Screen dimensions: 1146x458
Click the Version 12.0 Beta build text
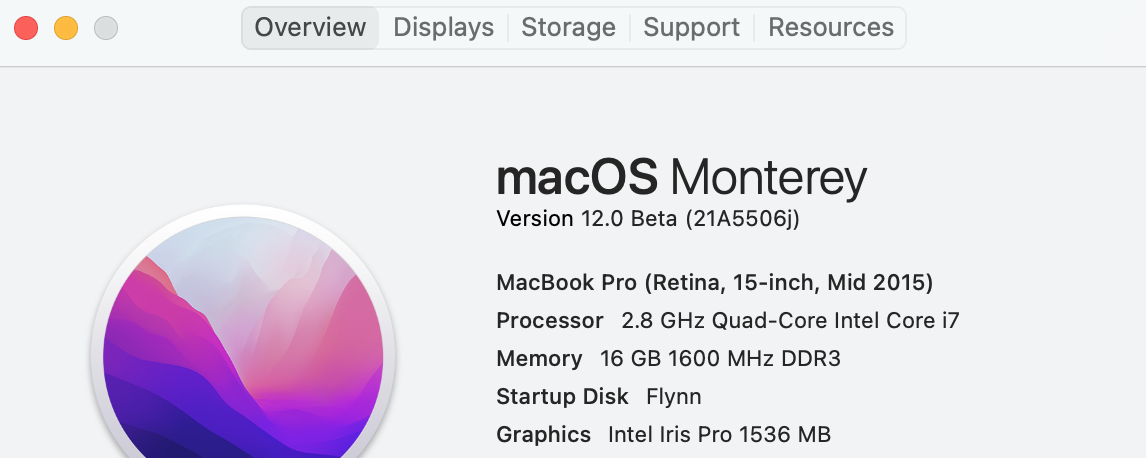(647, 219)
